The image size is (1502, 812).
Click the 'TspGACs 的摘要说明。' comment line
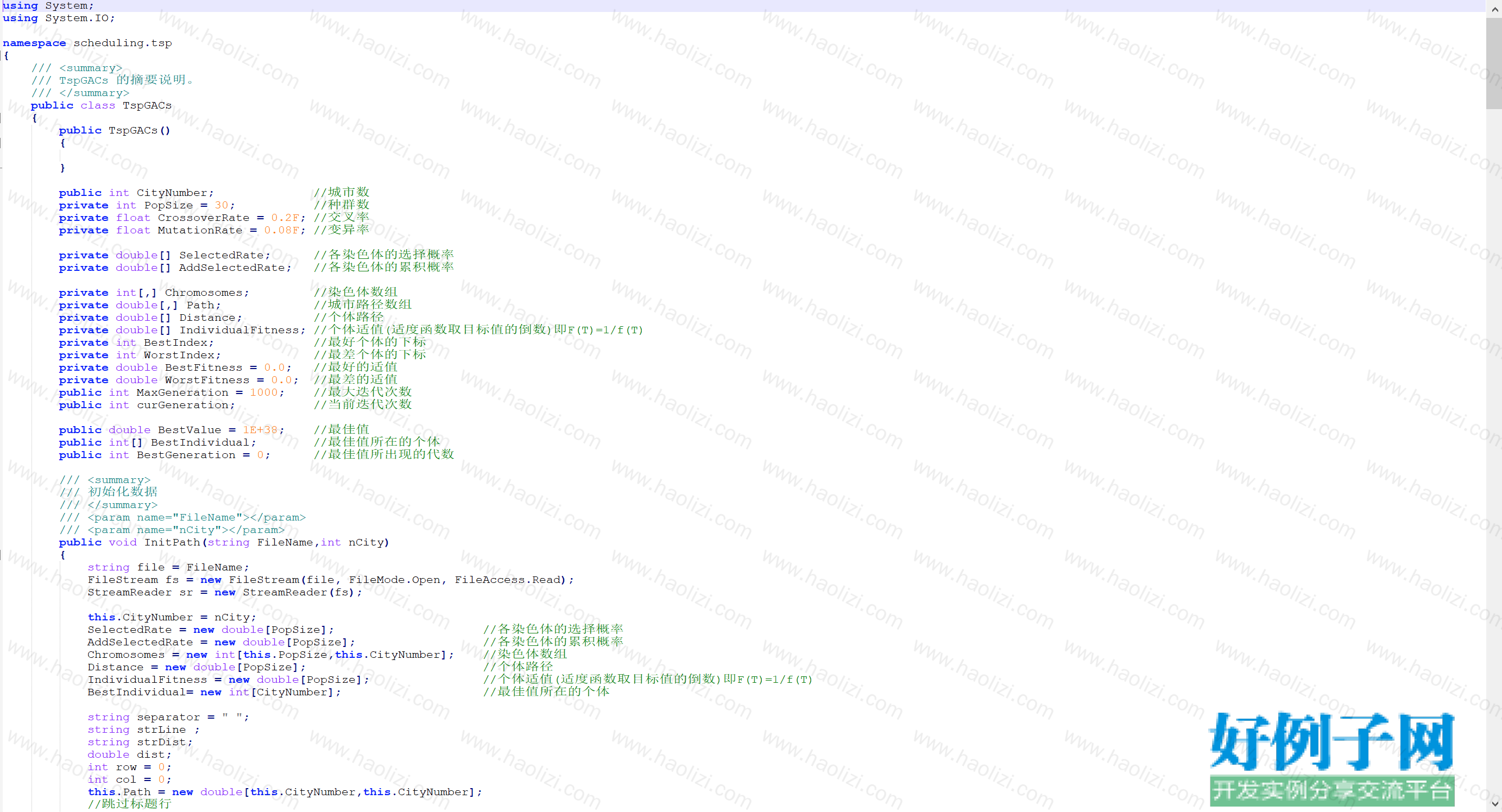[x=112, y=80]
